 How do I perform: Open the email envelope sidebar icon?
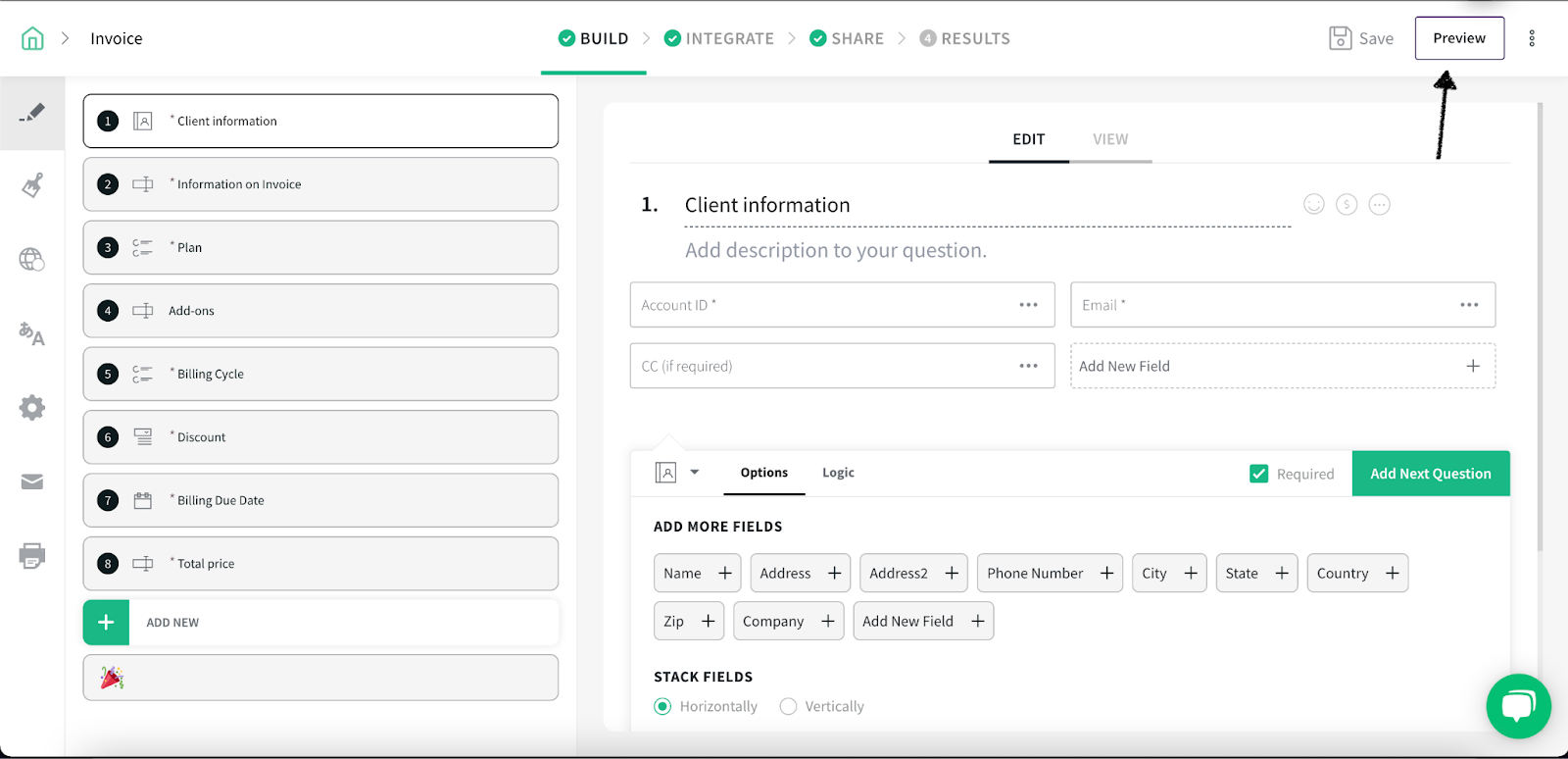[32, 481]
